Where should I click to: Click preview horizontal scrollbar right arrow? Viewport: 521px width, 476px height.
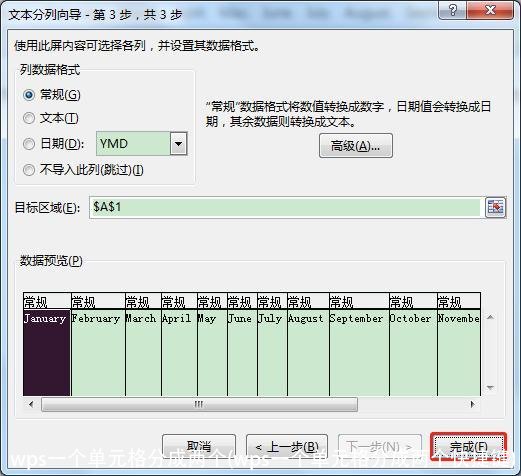tap(472, 404)
